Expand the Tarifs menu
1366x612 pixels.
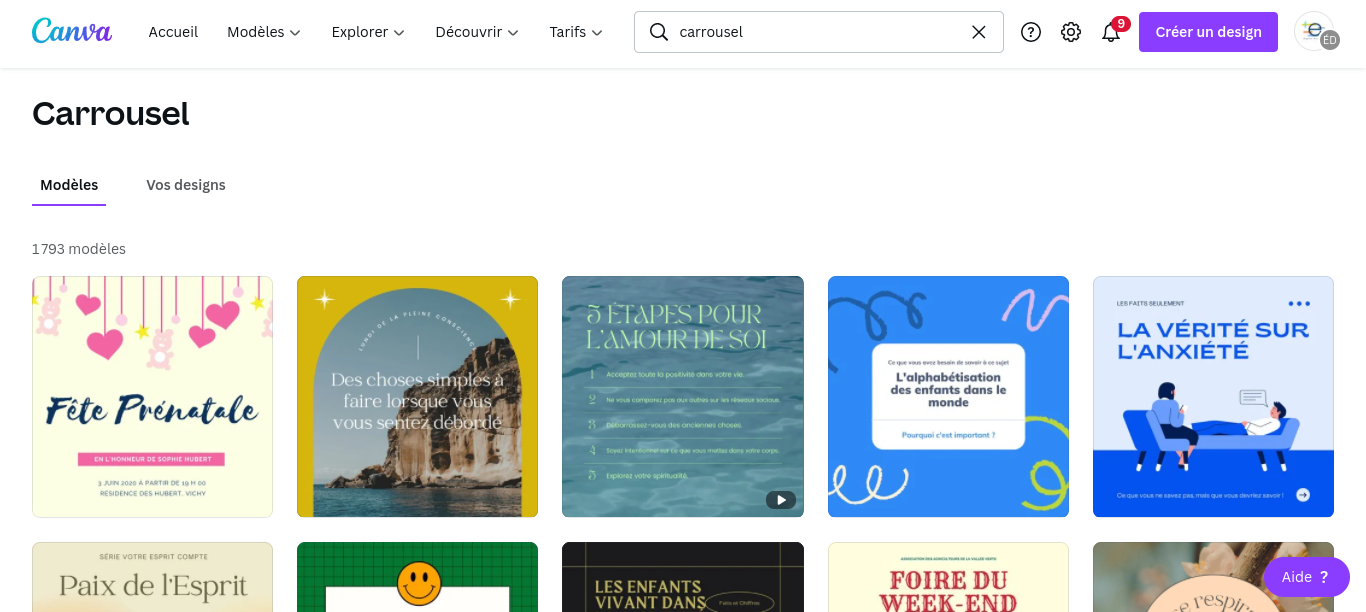576,32
